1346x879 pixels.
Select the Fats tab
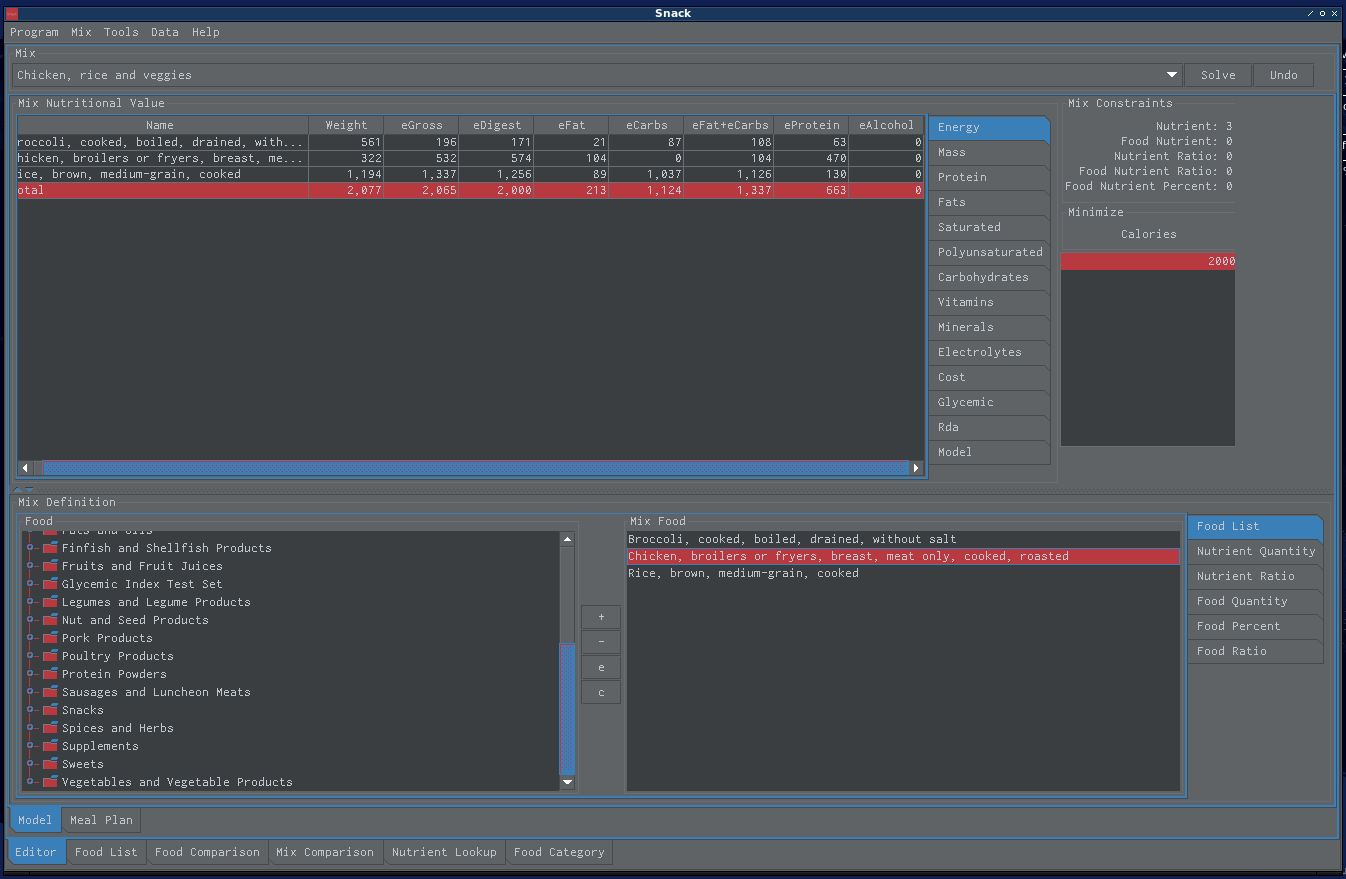coord(989,203)
